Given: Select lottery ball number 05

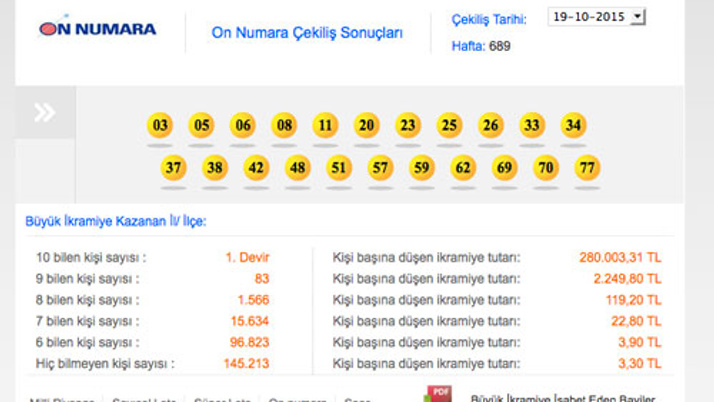Looking at the screenshot, I should (201, 125).
